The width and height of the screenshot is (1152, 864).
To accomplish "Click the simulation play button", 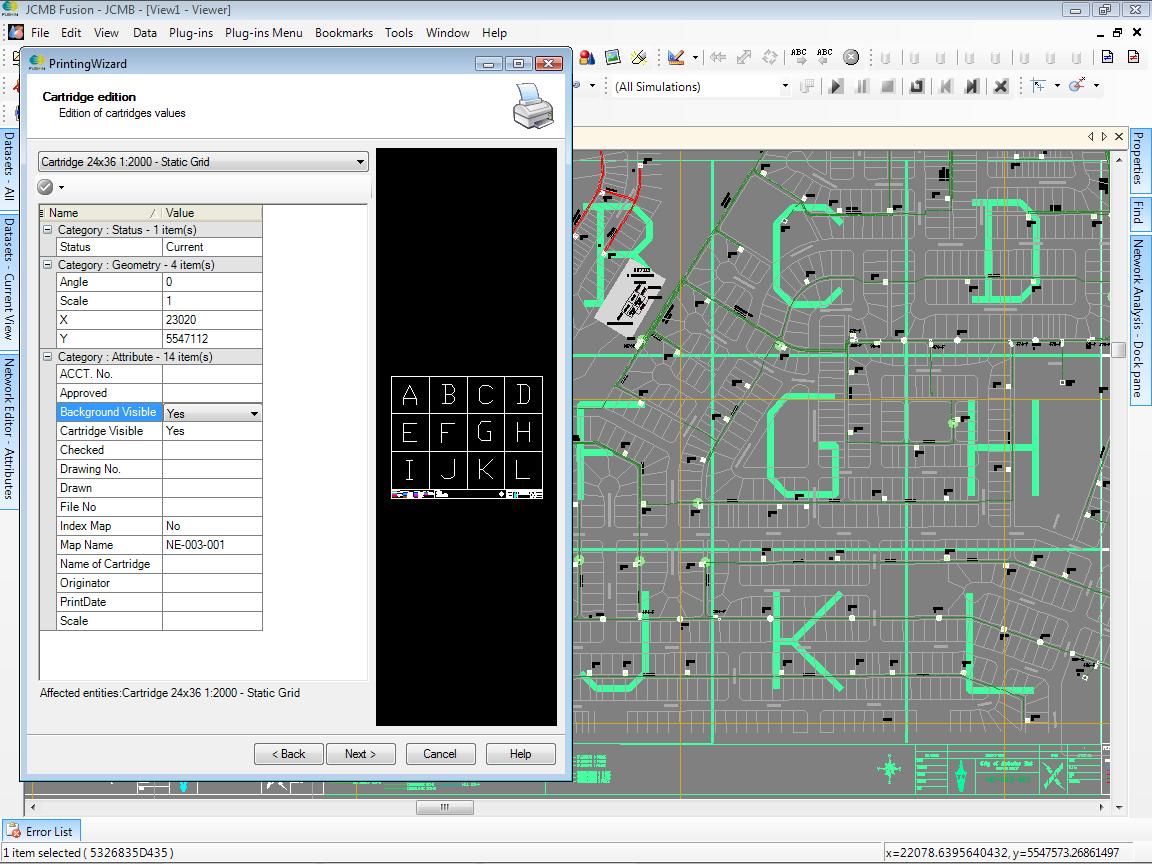I will [836, 86].
